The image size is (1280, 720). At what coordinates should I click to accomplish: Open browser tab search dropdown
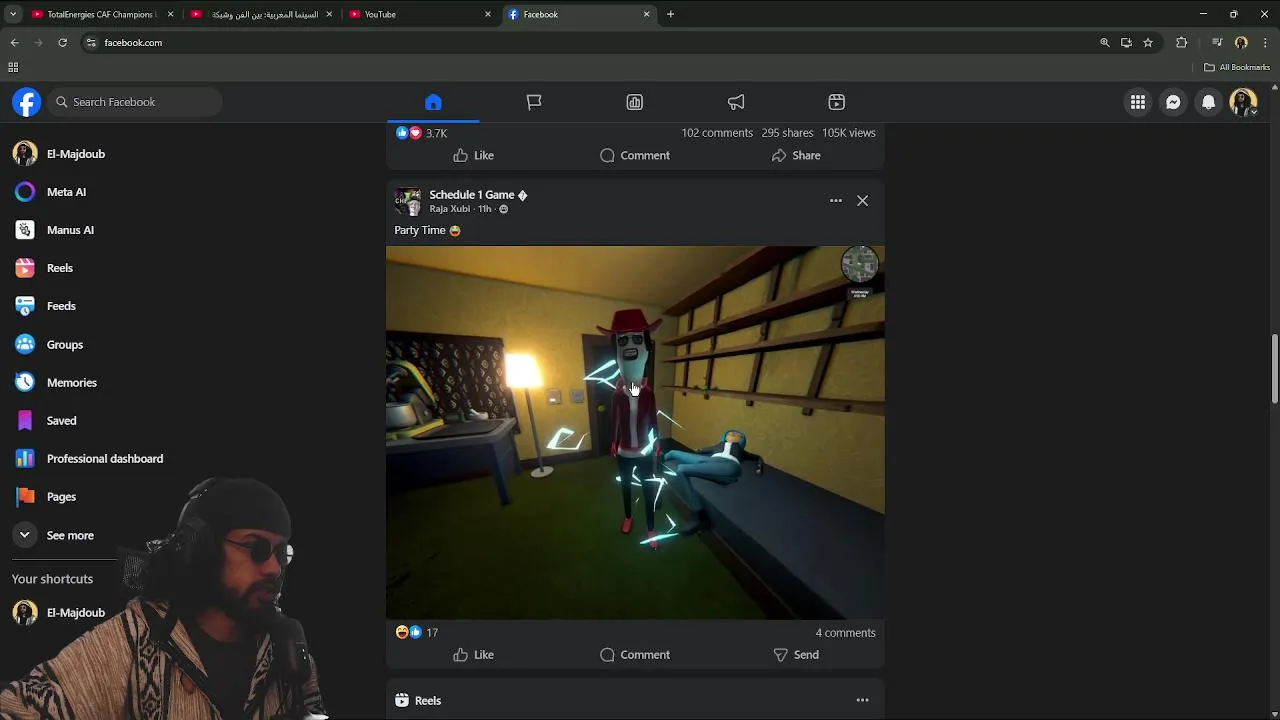pos(12,14)
